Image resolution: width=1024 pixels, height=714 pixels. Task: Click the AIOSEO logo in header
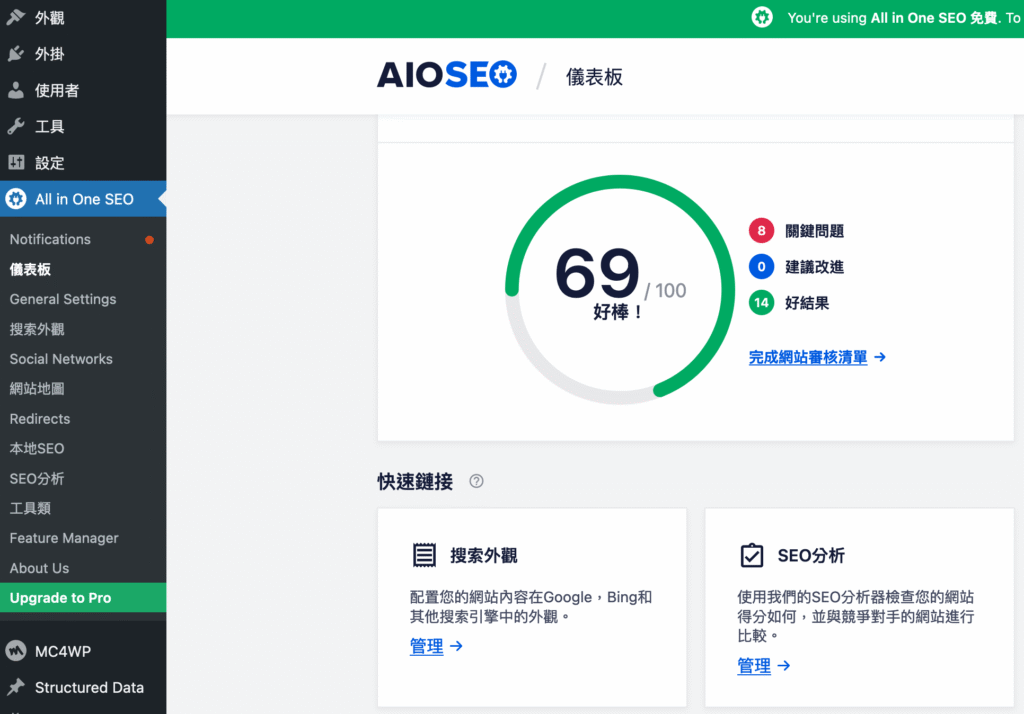(447, 75)
